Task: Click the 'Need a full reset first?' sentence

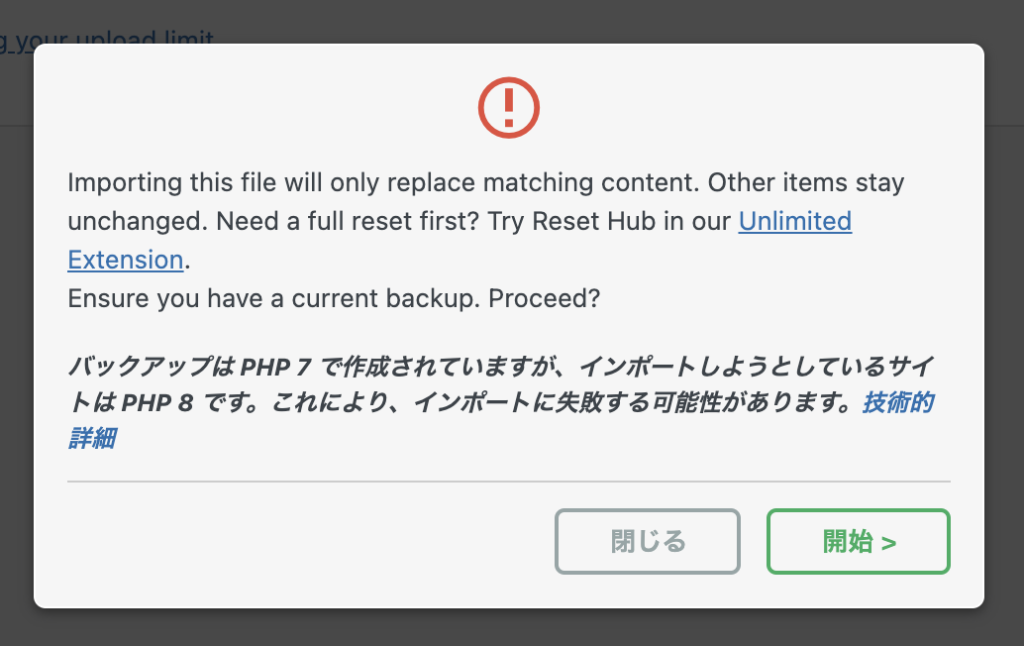Action: (x=348, y=221)
